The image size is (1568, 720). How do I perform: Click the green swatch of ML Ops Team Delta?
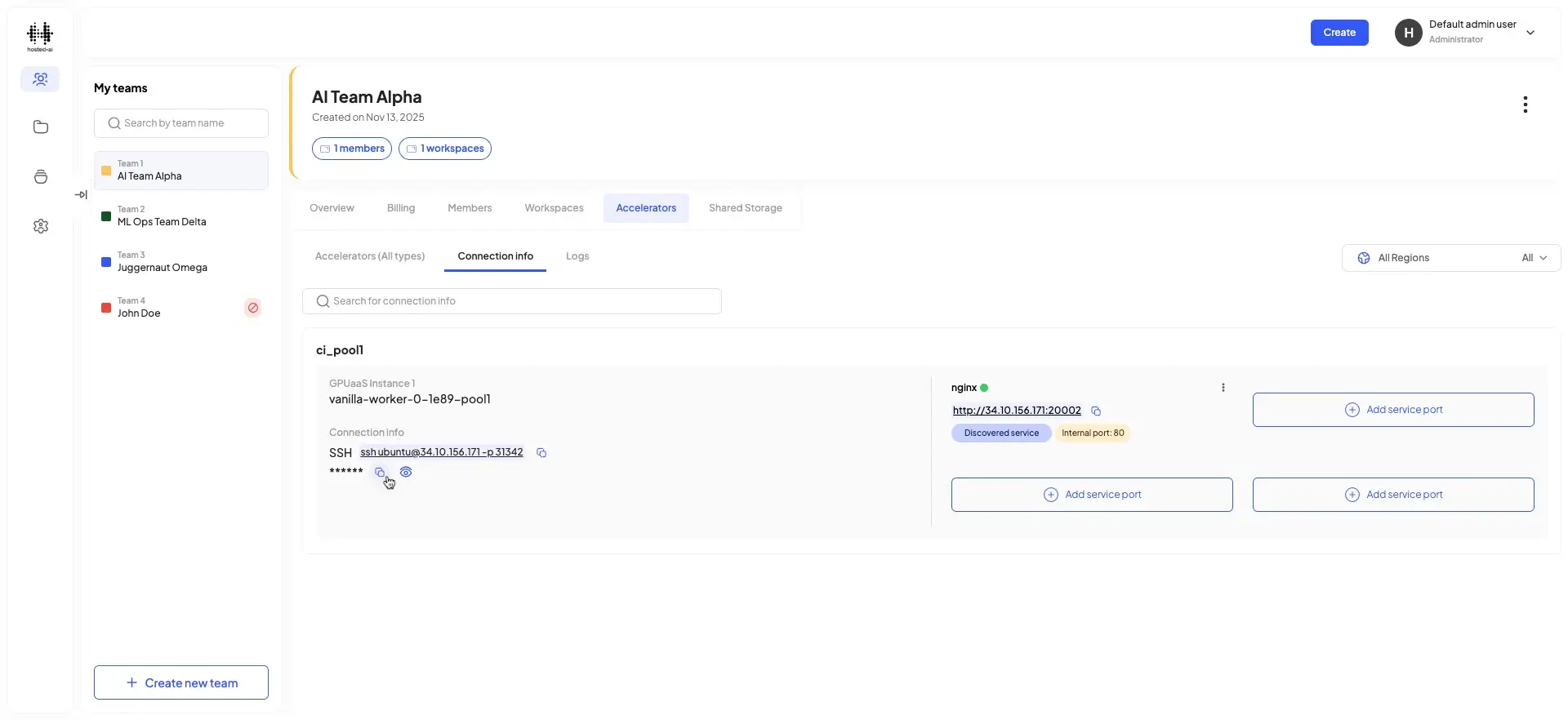pyautogui.click(x=106, y=216)
